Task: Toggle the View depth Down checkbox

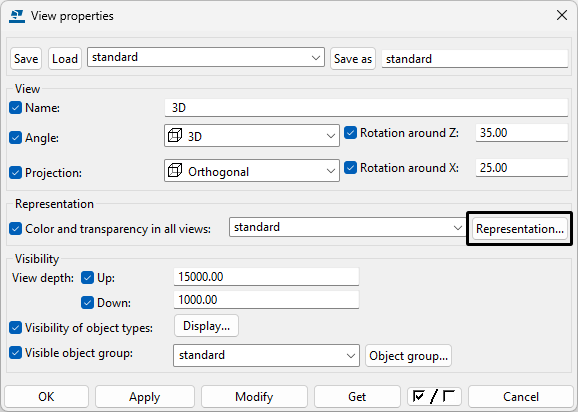Action: pos(87,303)
